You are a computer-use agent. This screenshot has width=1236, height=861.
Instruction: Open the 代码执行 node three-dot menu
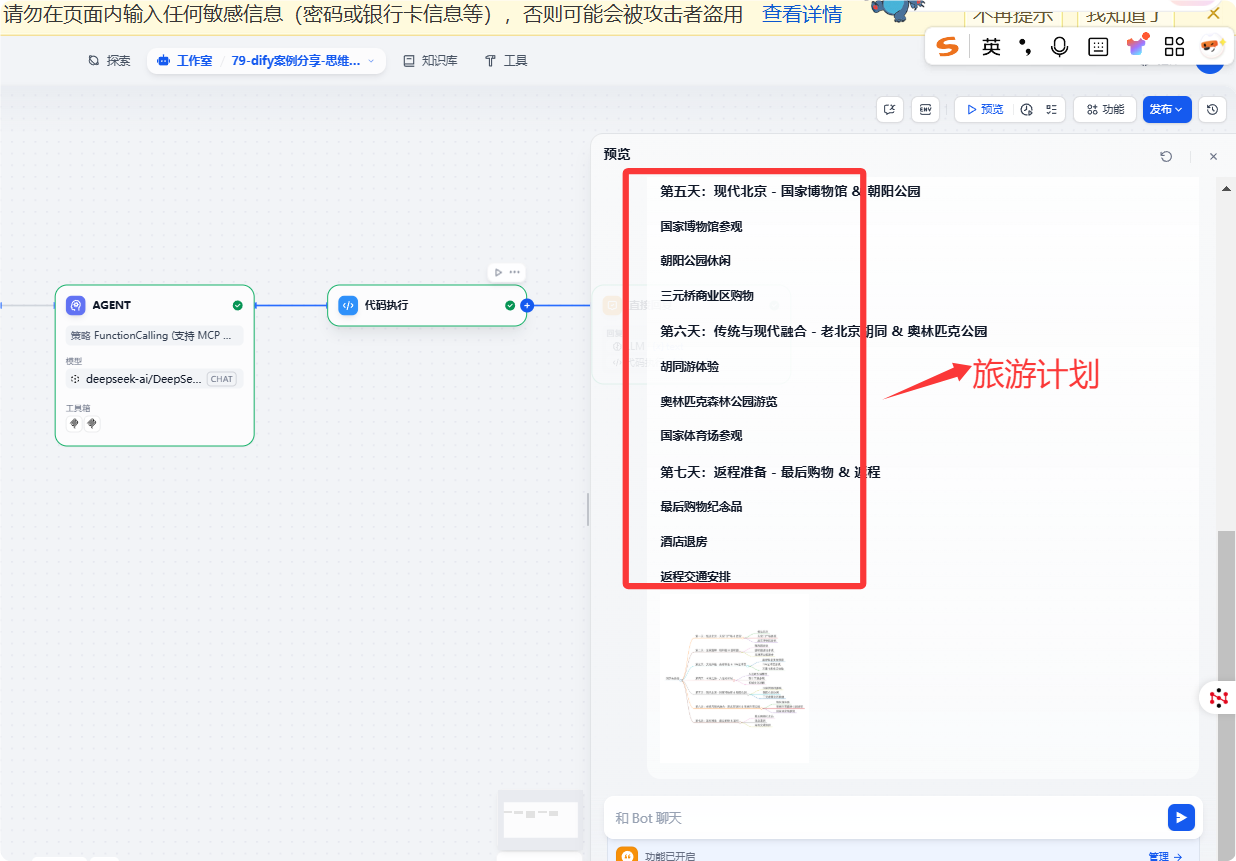tap(515, 272)
